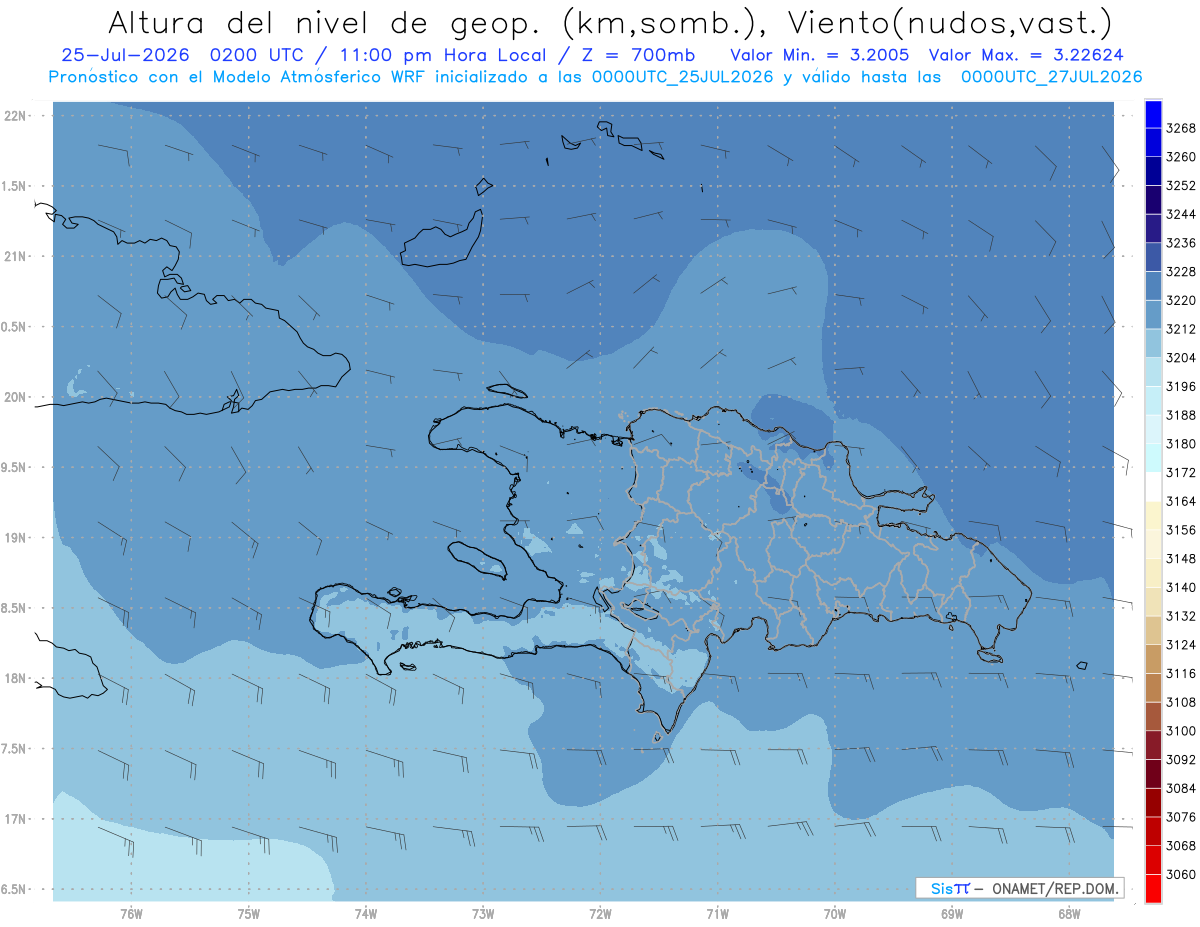Viewport: 1200px width, 927px height.
Task: Click the 69W longitude label
Action: 952,913
